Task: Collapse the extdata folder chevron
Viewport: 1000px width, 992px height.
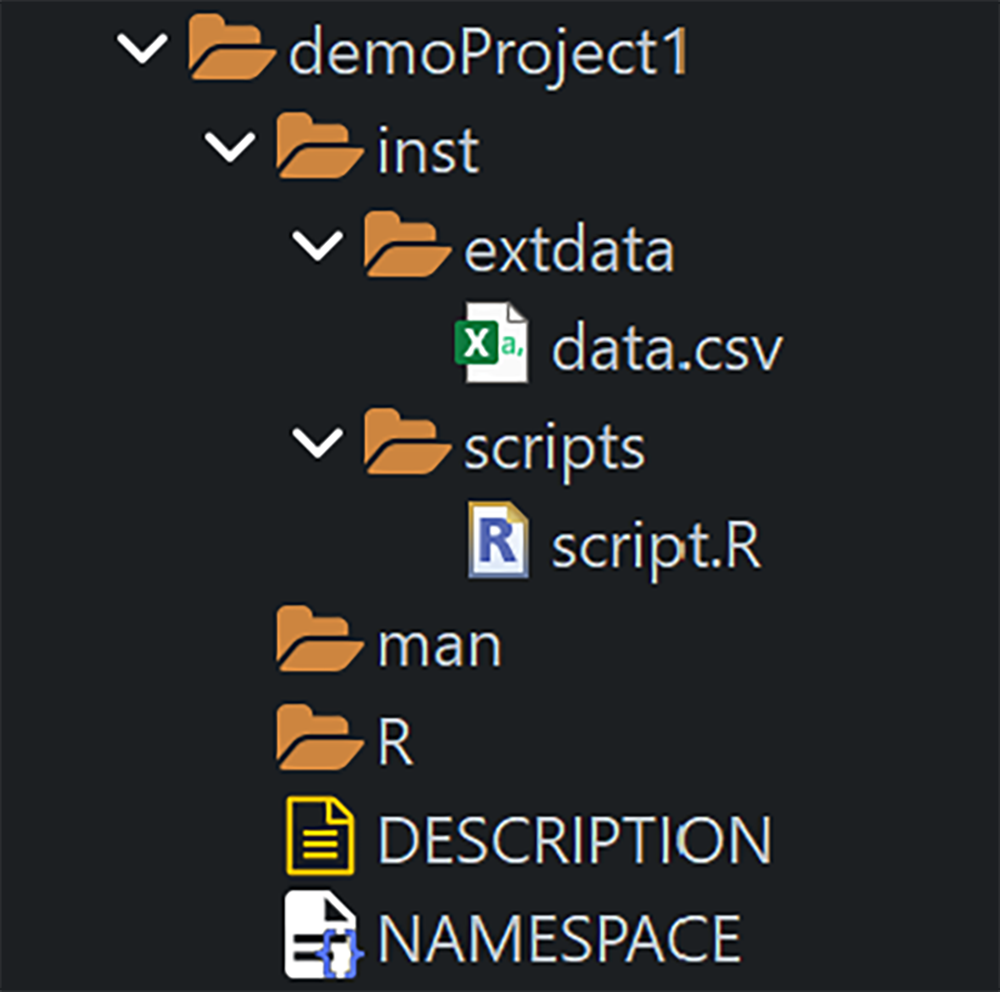Action: [x=317, y=247]
